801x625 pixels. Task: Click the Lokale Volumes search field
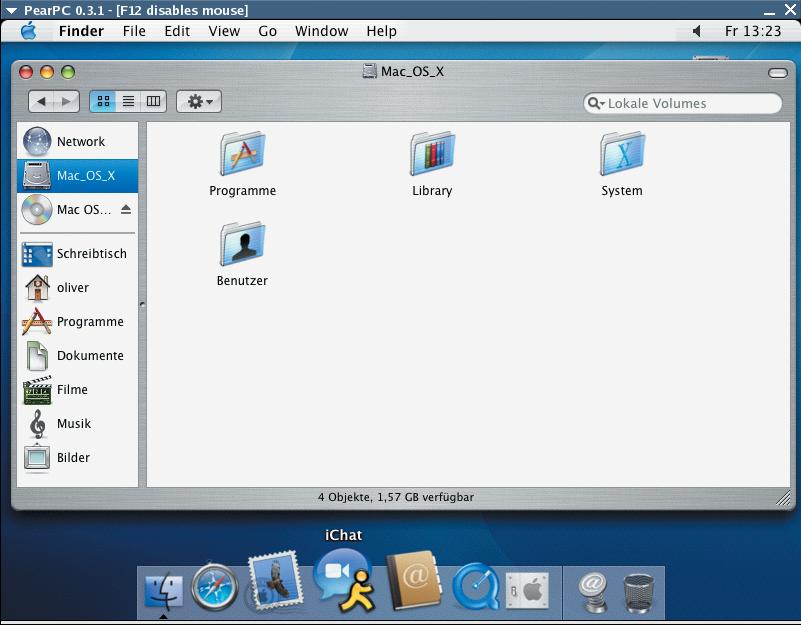click(x=682, y=103)
